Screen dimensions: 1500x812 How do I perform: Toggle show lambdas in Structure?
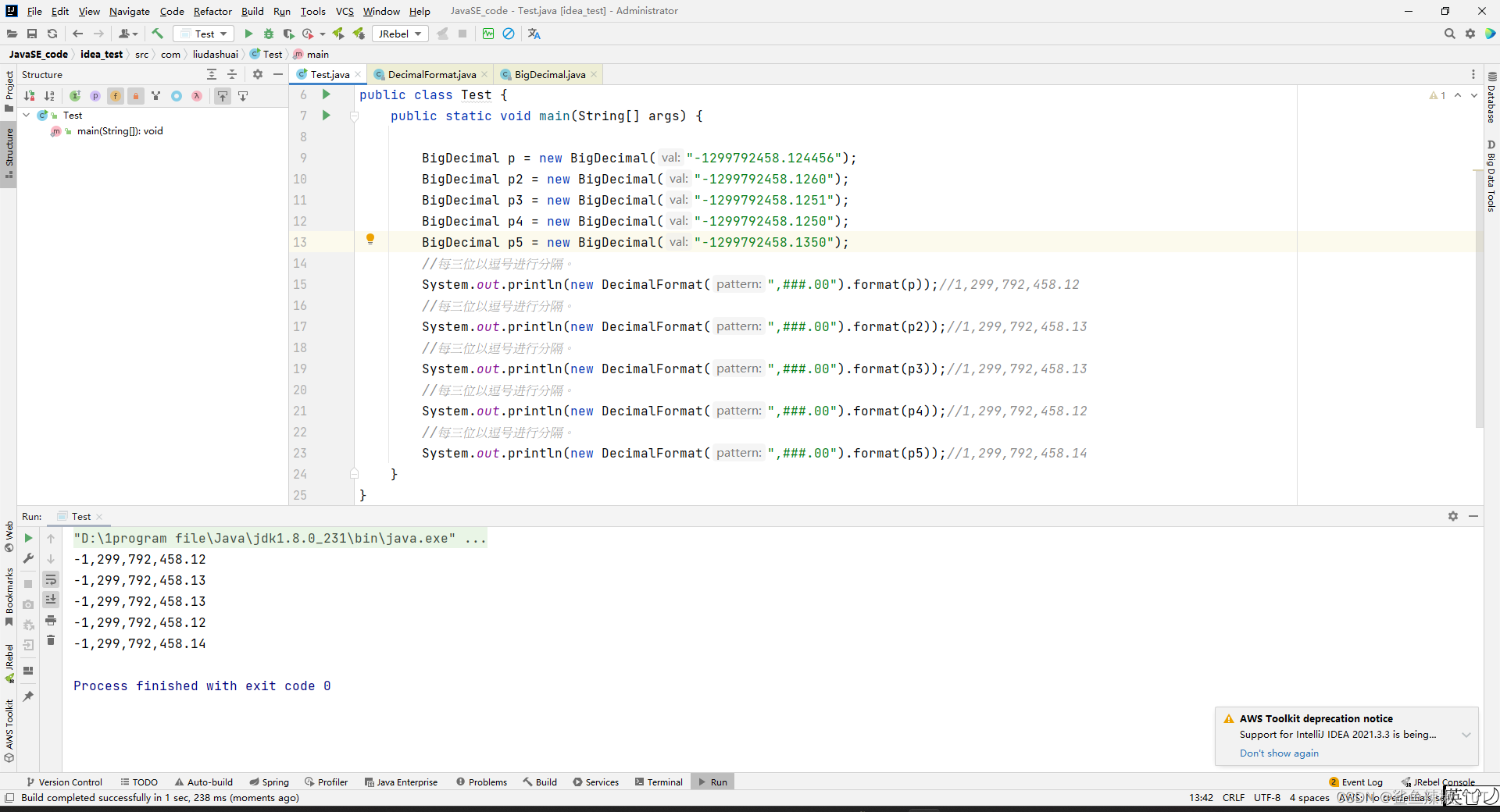[197, 96]
